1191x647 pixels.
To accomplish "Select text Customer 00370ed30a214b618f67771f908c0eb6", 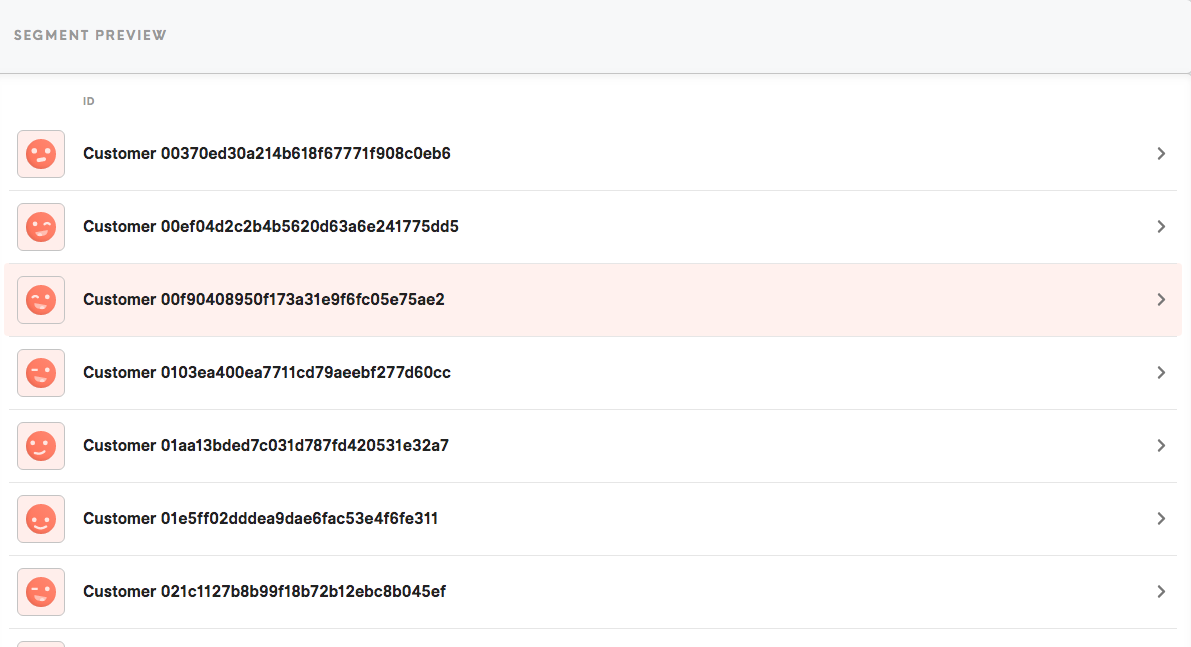I will (267, 153).
